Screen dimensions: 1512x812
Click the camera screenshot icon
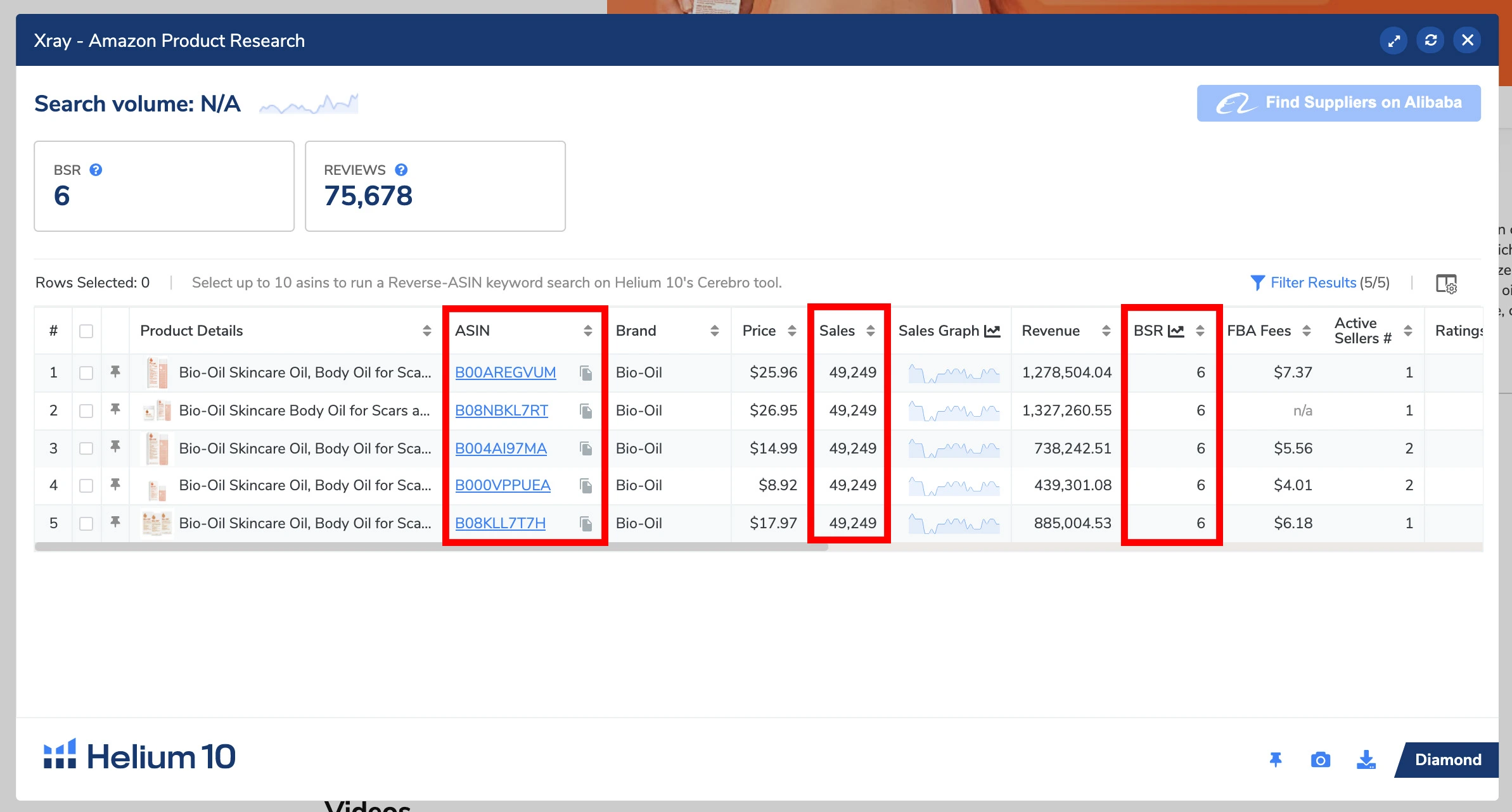(x=1320, y=759)
